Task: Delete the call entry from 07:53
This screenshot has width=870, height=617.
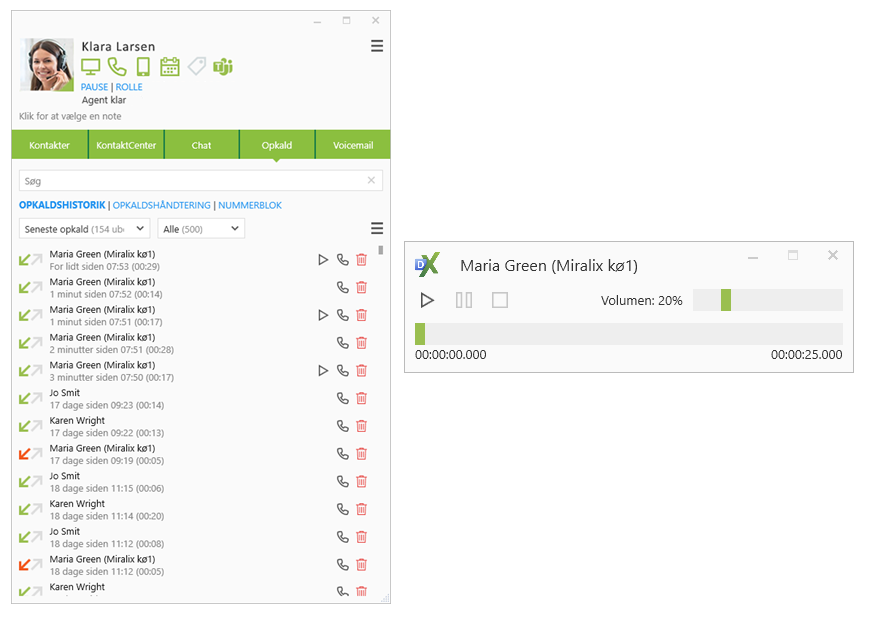Action: coord(362,260)
